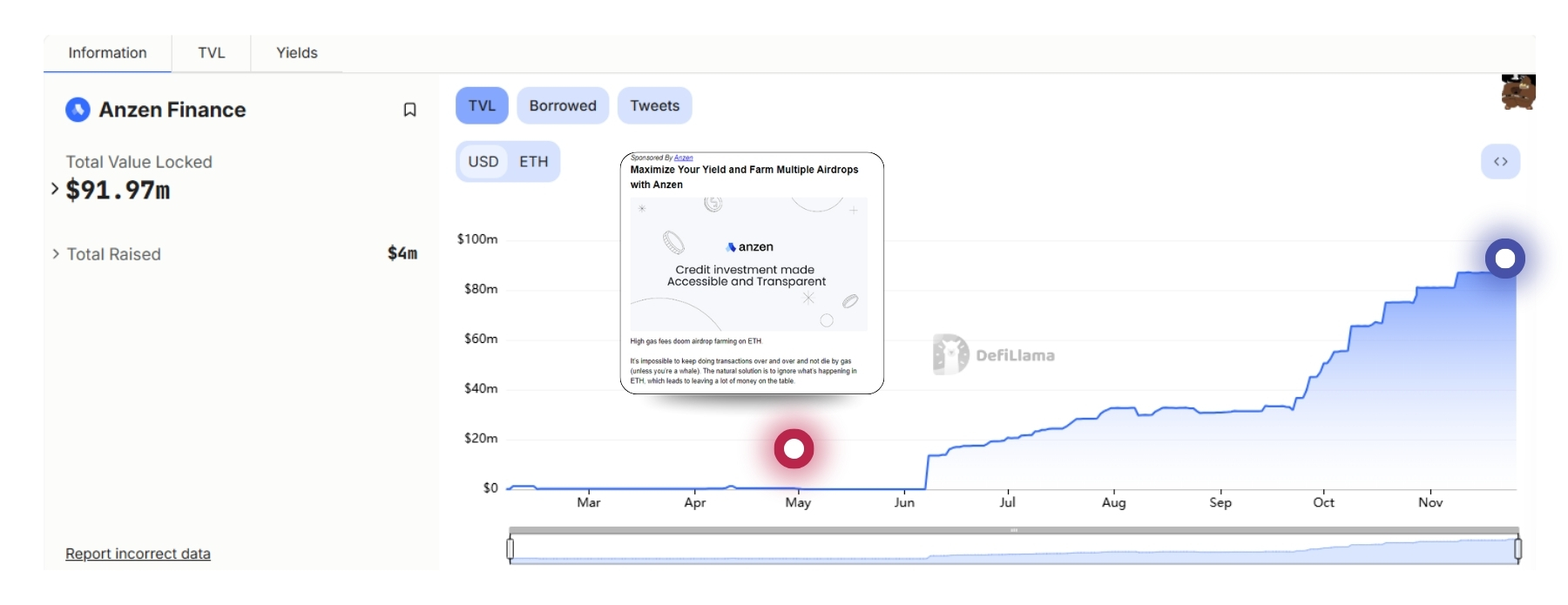The image size is (1568, 605).
Task: Open the embed chart code icon
Action: click(1500, 162)
